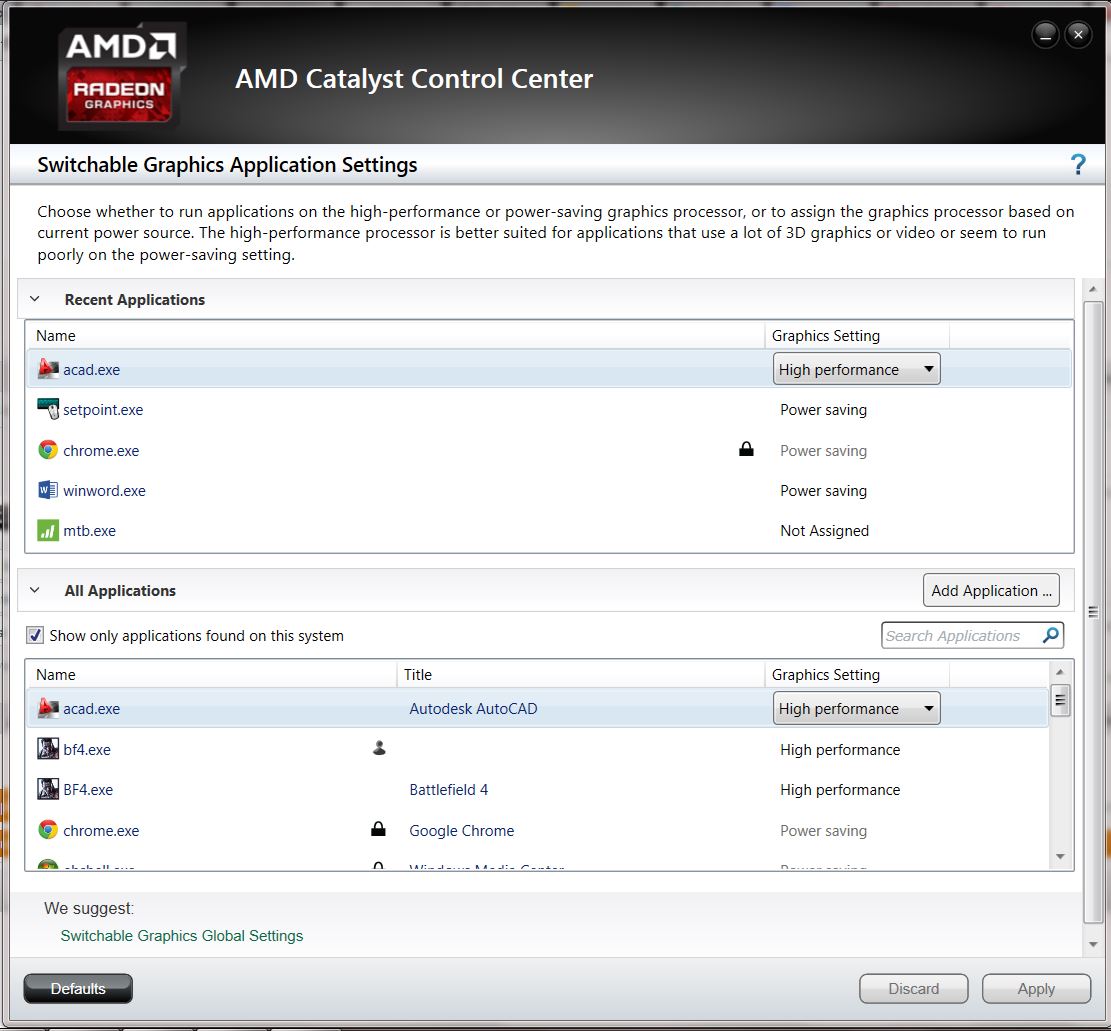Image resolution: width=1111 pixels, height=1031 pixels.
Task: Click the All Applications list scrollbar thumb
Action: click(x=1059, y=701)
